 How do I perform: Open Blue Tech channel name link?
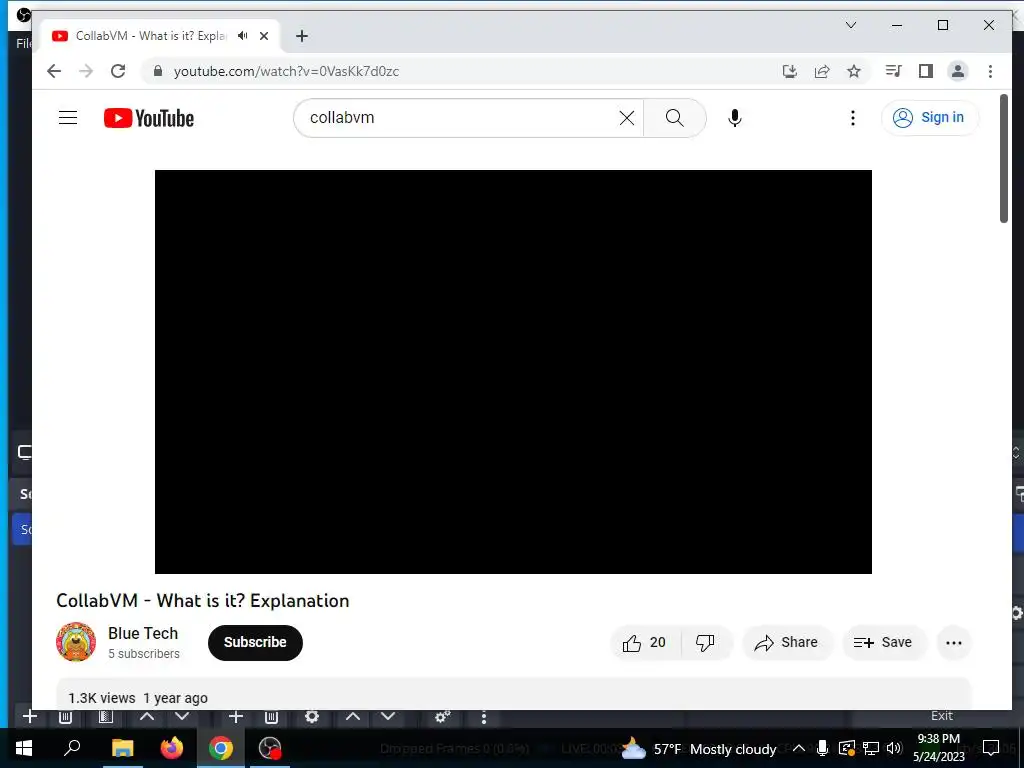[143, 633]
